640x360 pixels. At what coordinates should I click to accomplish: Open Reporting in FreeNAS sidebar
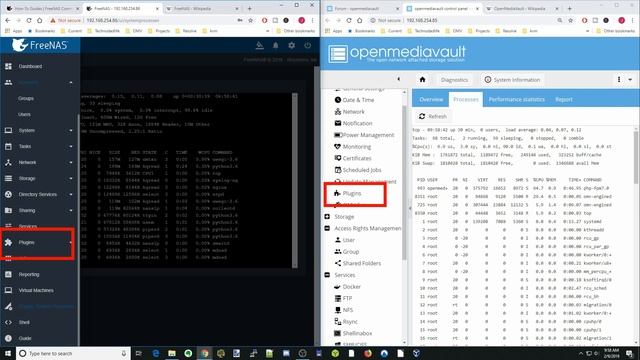point(29,274)
